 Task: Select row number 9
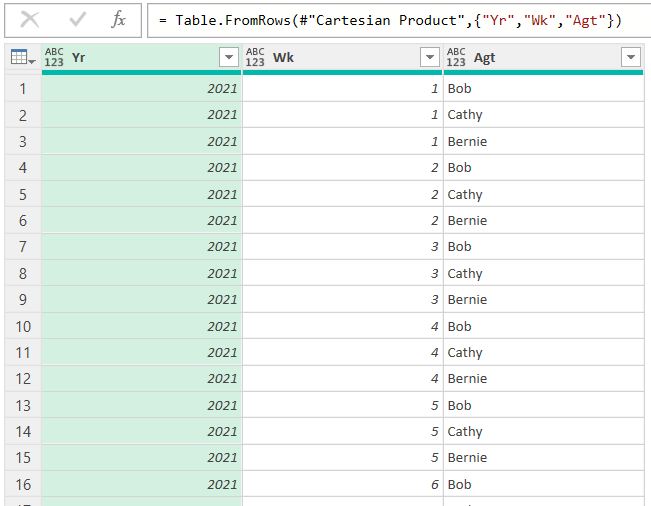click(x=23, y=300)
